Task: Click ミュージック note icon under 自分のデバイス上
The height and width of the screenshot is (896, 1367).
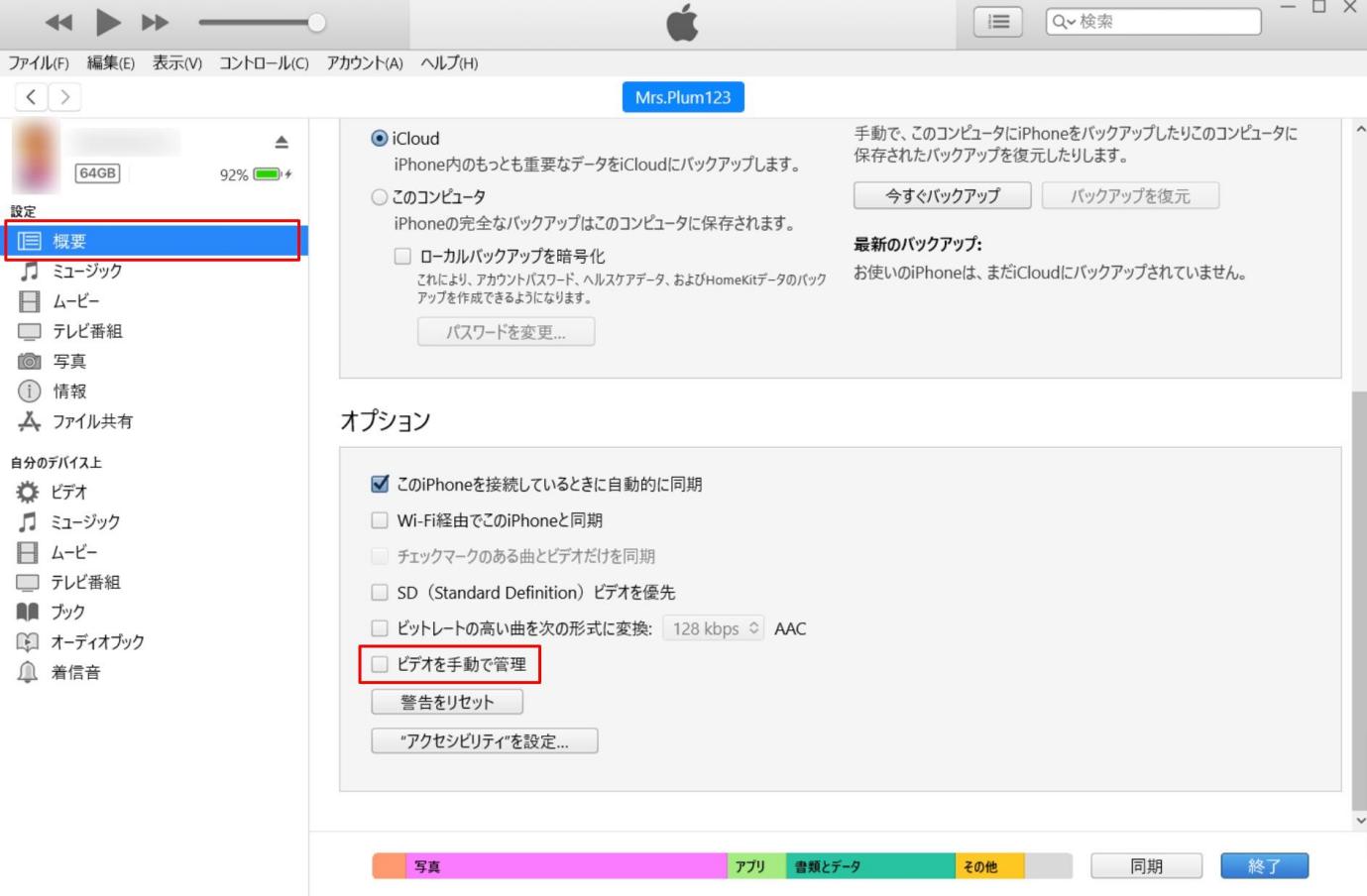Action: tap(28, 521)
